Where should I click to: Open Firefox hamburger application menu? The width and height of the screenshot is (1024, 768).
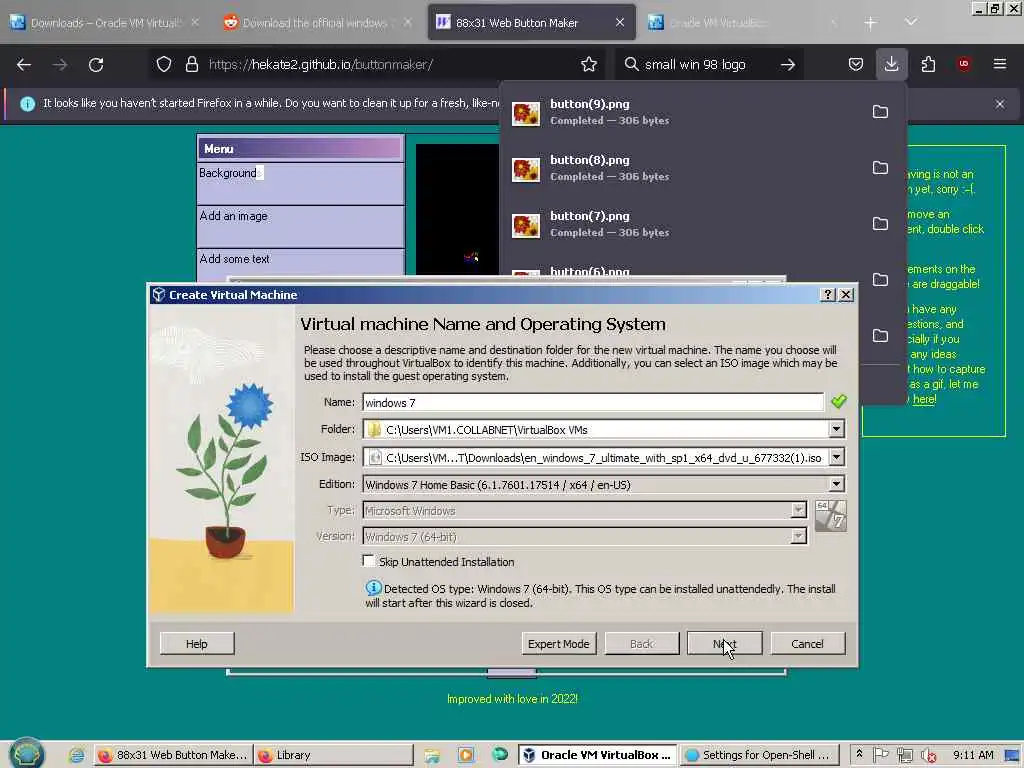pos(1000,65)
